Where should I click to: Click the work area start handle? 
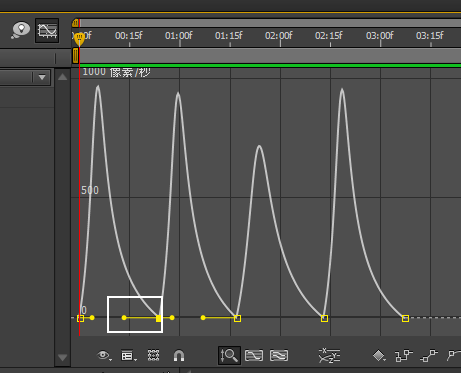75,56
